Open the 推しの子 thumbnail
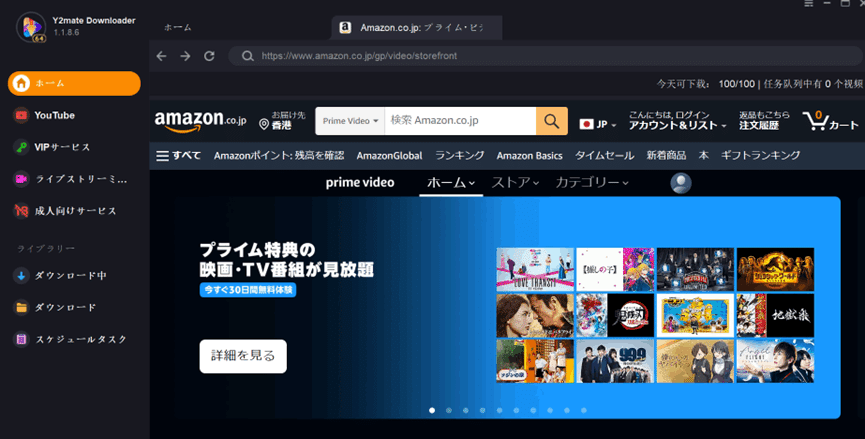Screen dimensions: 865x439 tap(615, 269)
